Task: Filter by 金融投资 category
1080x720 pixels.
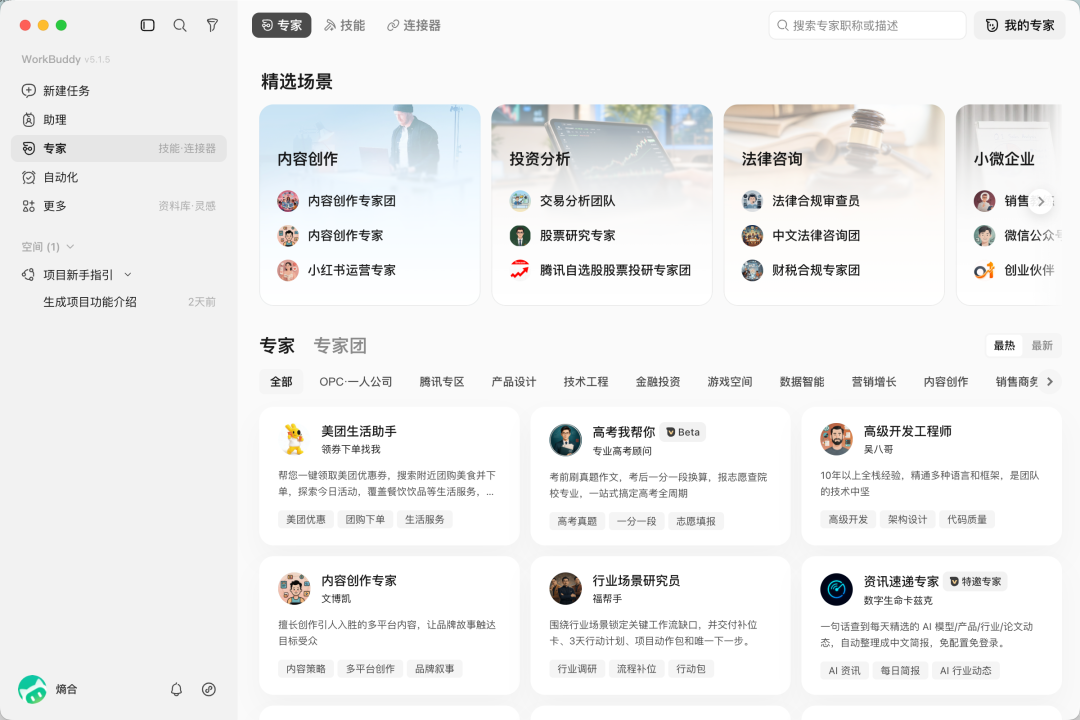Action: 658,382
